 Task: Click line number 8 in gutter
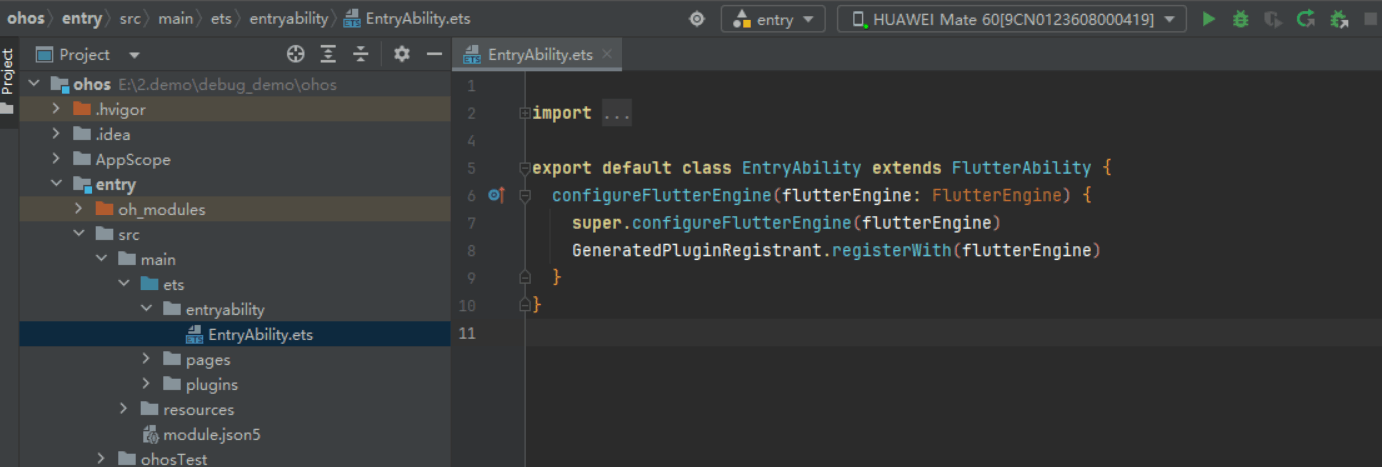click(472, 250)
